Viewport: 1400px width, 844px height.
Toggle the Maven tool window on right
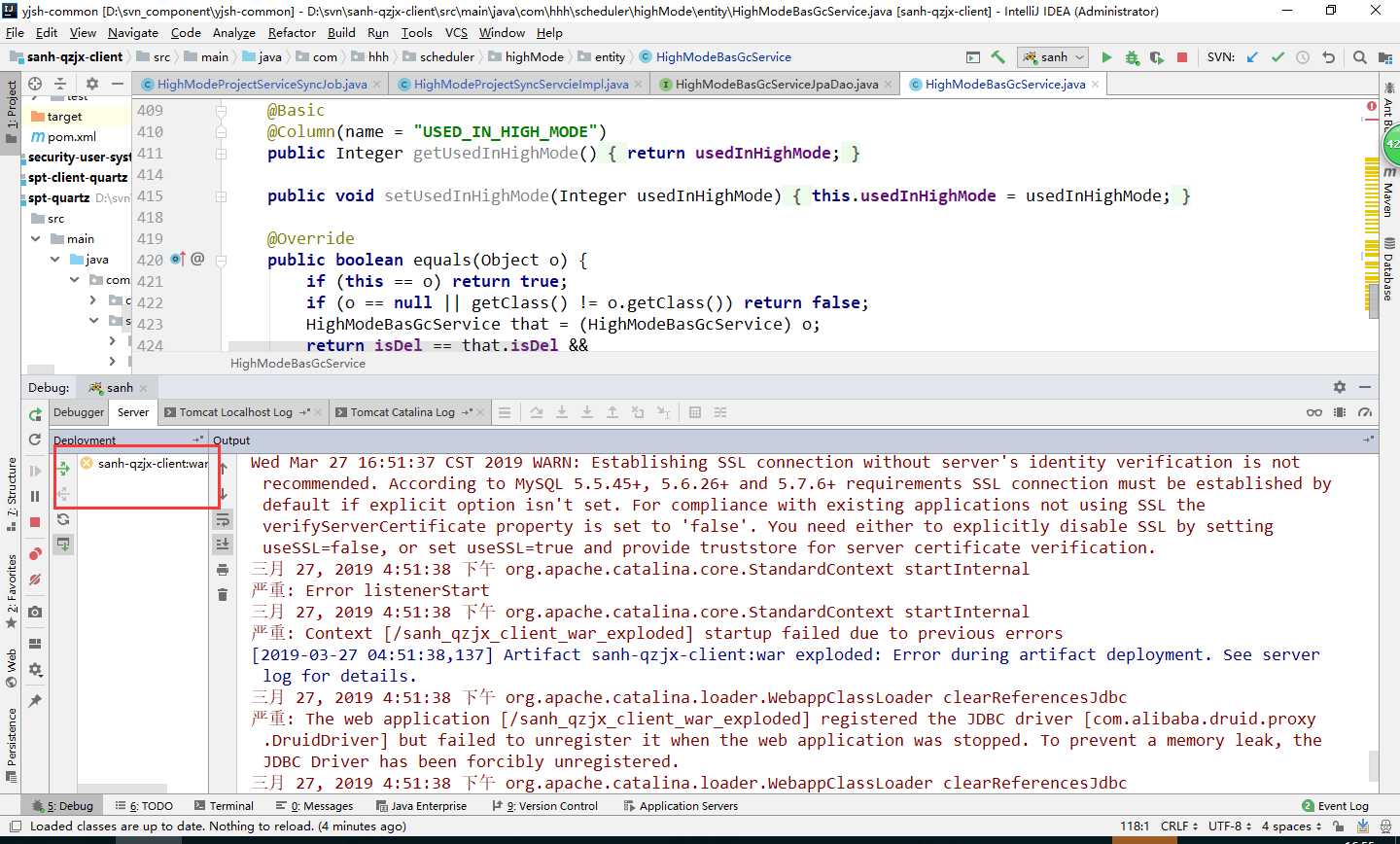(1389, 193)
